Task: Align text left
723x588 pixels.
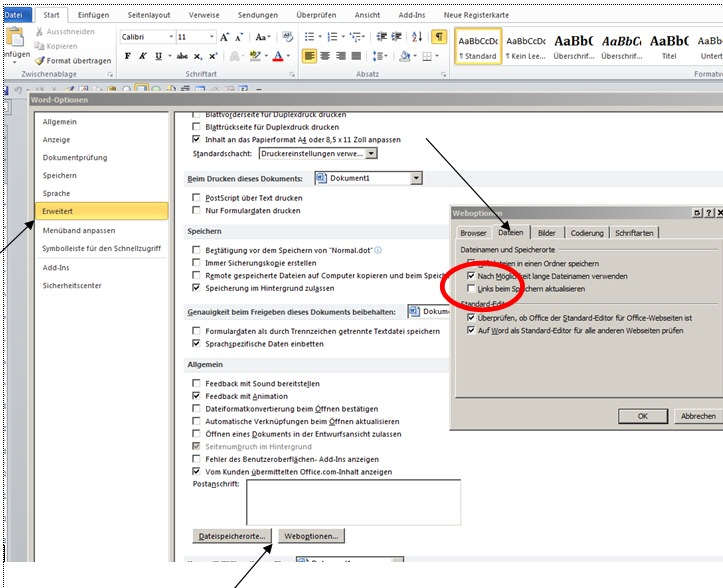Action: 309,56
